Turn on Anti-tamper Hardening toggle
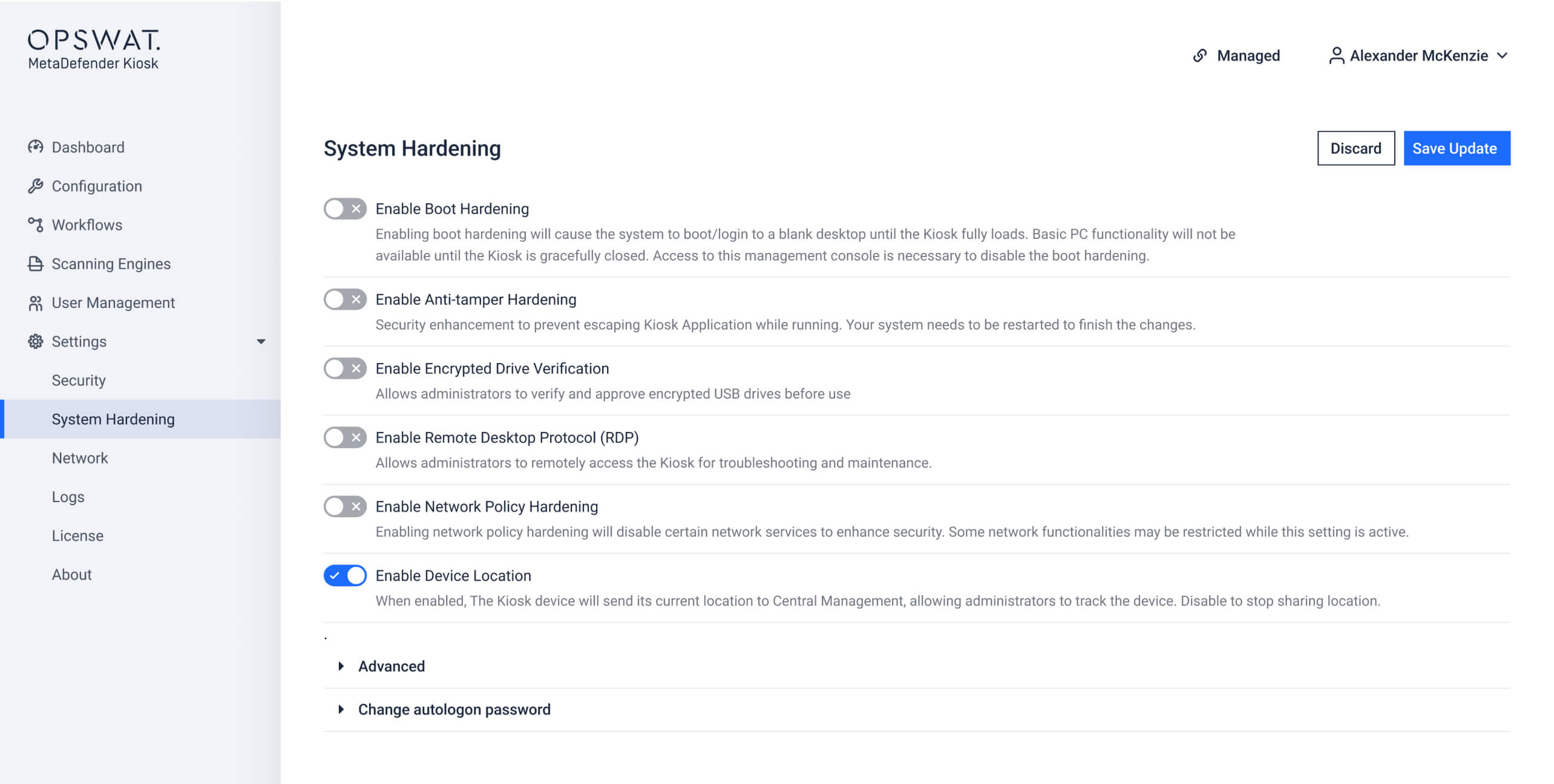Screen dimensions: 1554x784 coord(345,299)
